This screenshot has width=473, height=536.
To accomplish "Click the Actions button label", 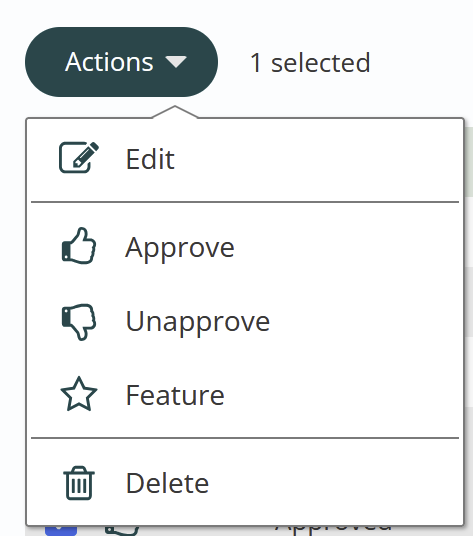I will pyautogui.click(x=109, y=62).
